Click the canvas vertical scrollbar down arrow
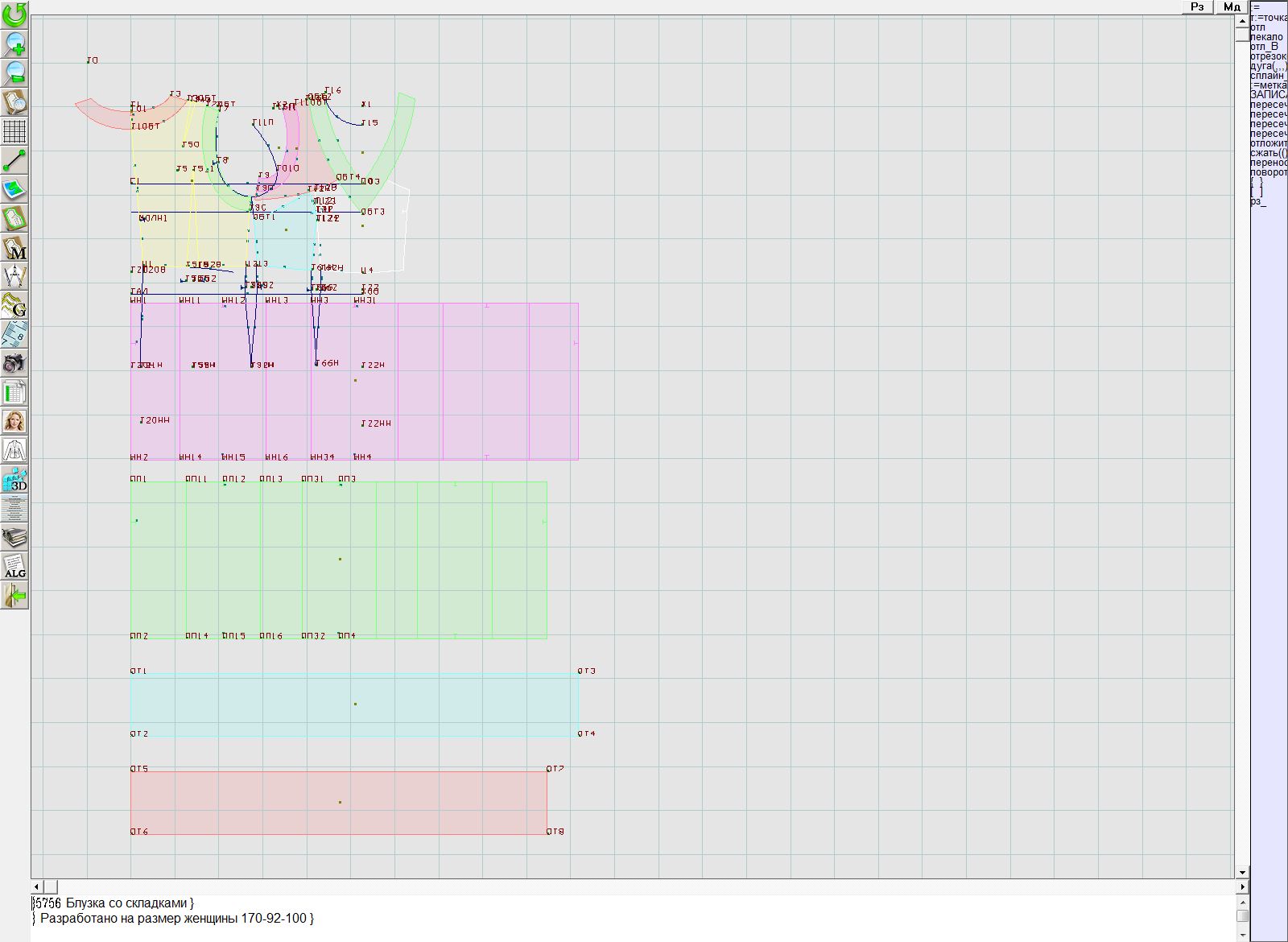This screenshot has width=1288, height=942. (1242, 872)
